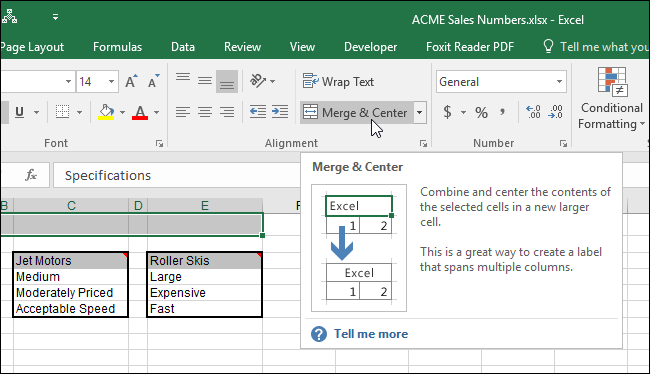Expand the General number format dropdown

[x=559, y=81]
